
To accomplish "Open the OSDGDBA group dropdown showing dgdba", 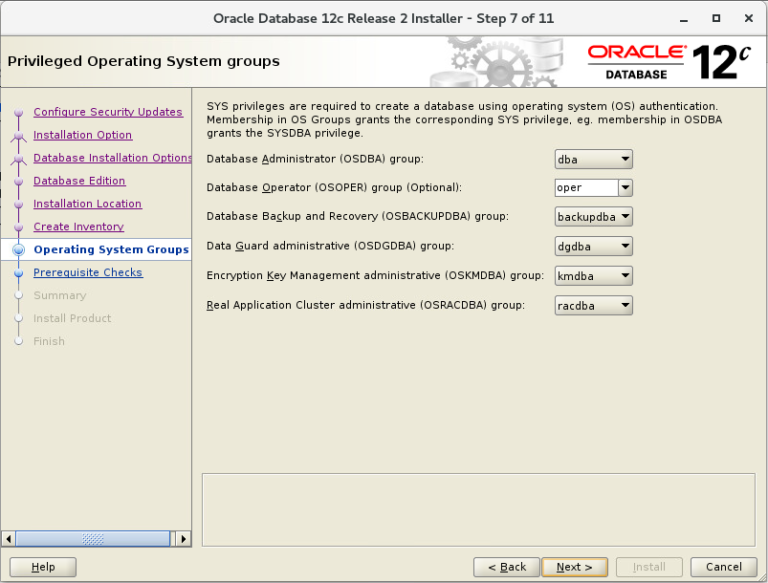I will (593, 246).
